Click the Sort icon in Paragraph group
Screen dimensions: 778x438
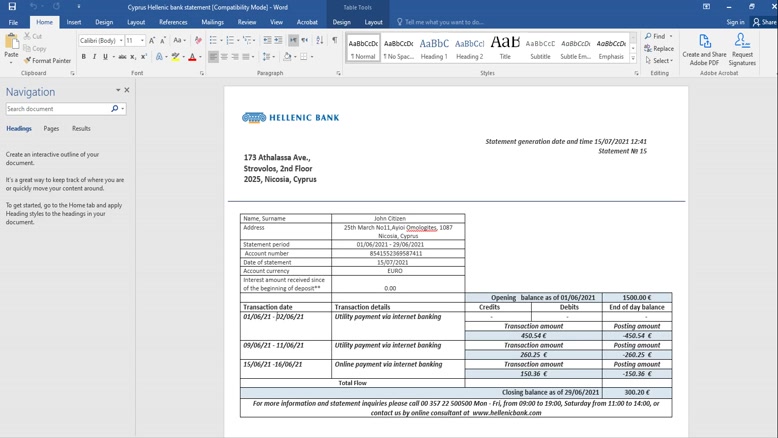pos(320,41)
